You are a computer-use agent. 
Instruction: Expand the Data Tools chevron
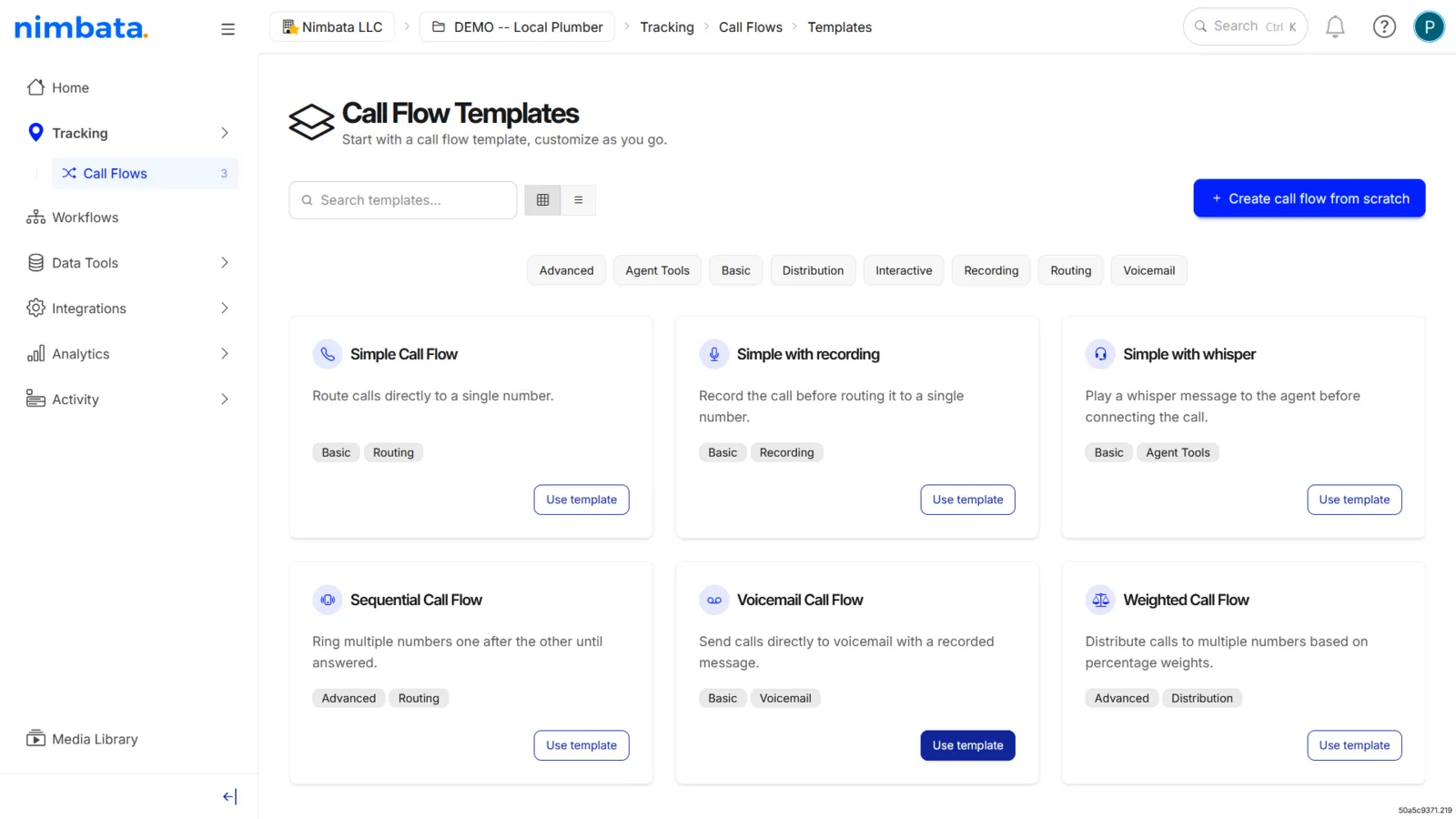225,263
